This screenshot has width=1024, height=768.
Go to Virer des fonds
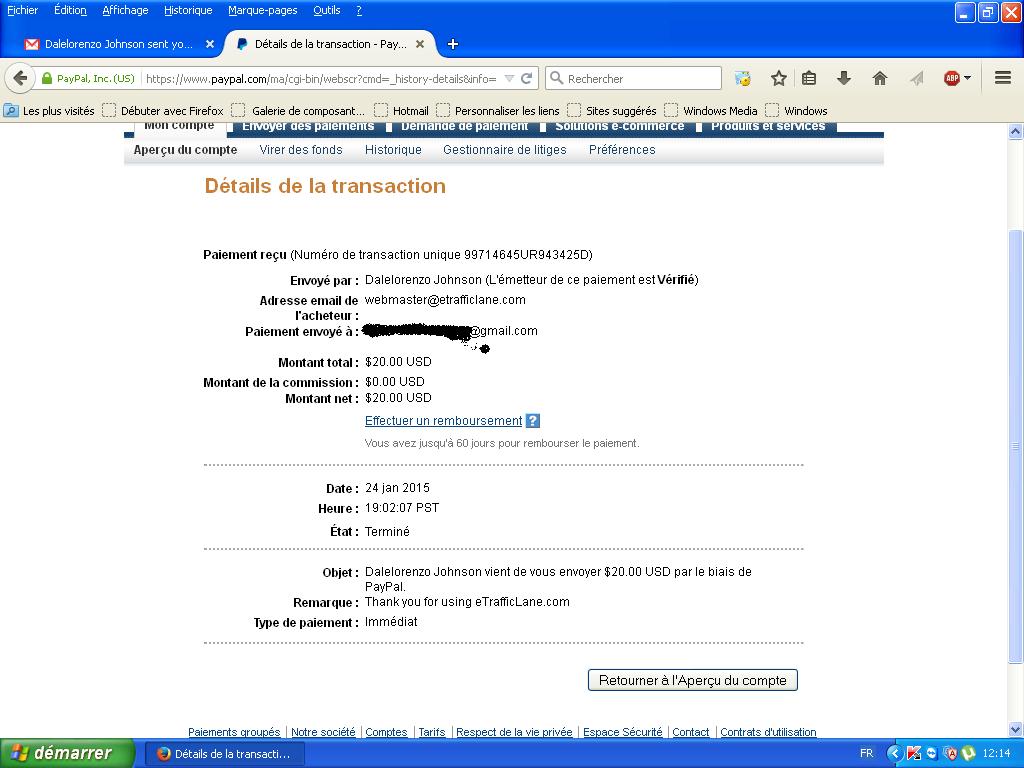coord(301,150)
